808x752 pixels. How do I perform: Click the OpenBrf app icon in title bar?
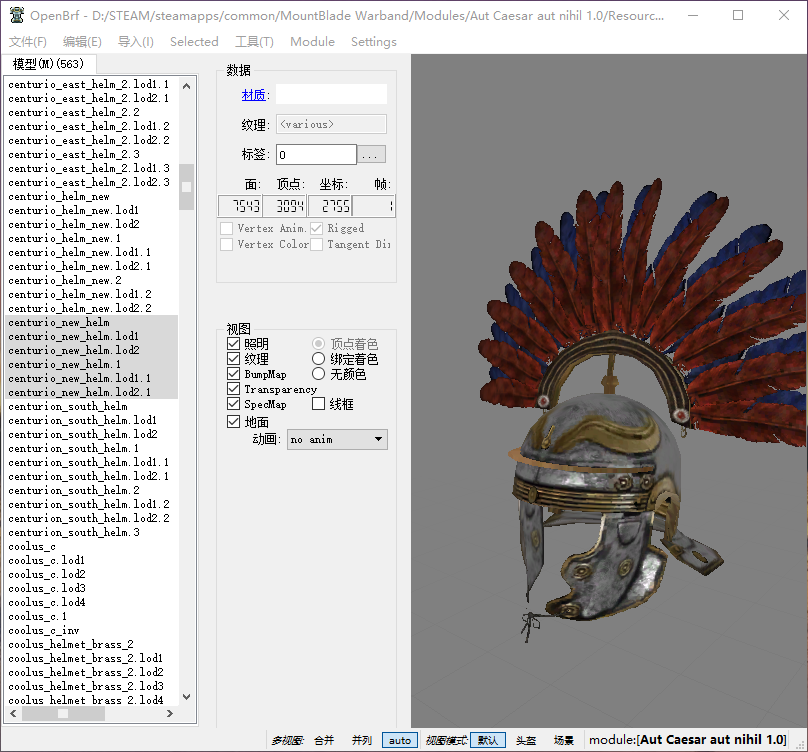pos(17,15)
